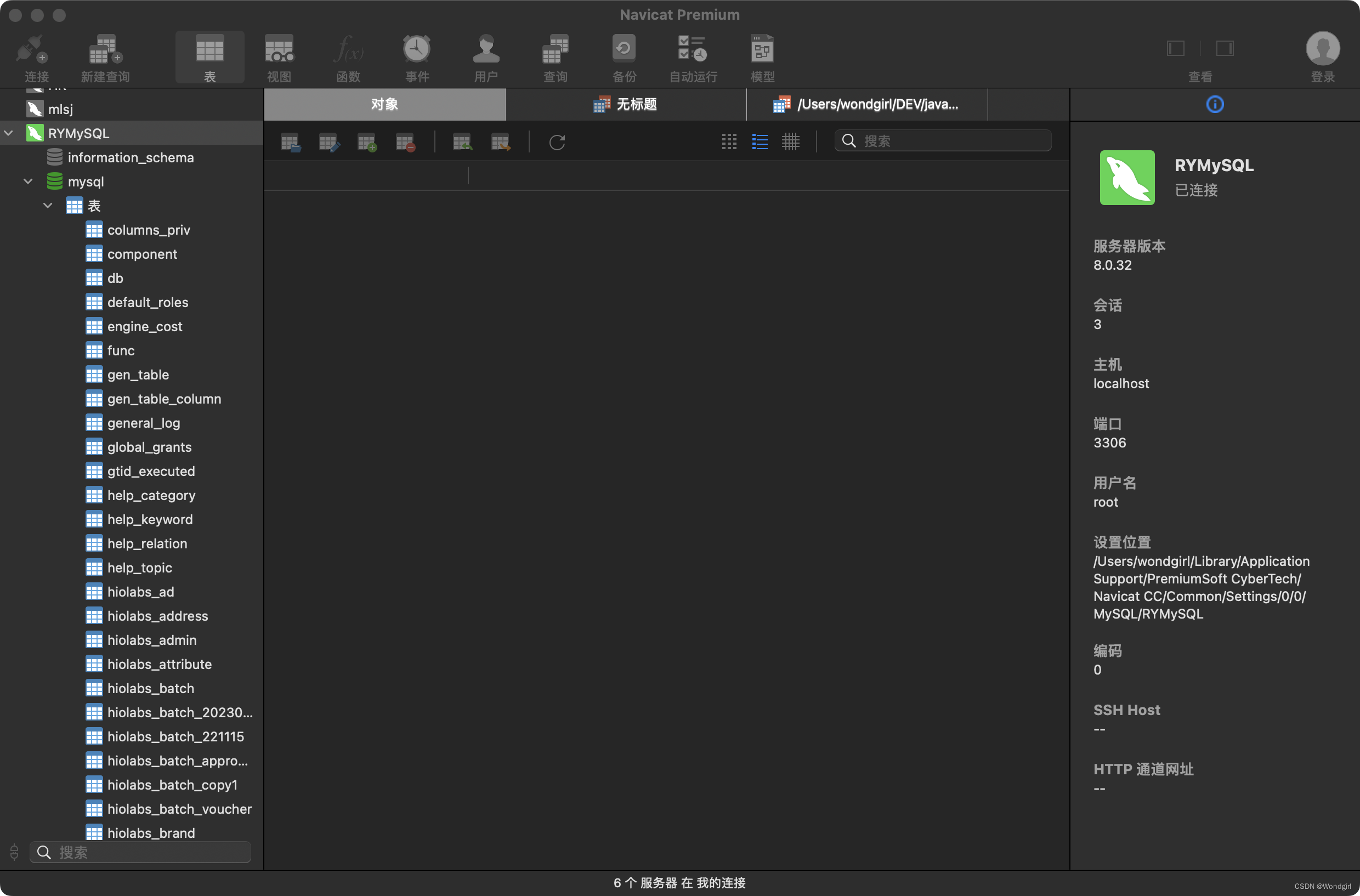Switch to list view mode
This screenshot has width=1360, height=896.
click(x=760, y=141)
